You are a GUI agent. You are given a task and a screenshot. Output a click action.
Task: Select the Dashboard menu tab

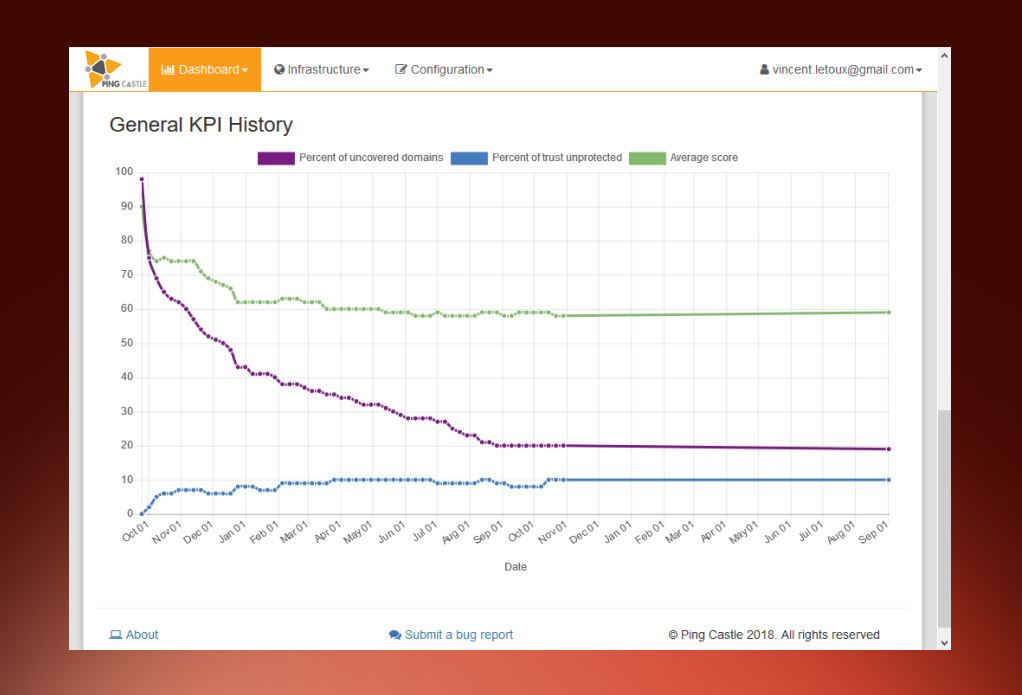point(205,69)
